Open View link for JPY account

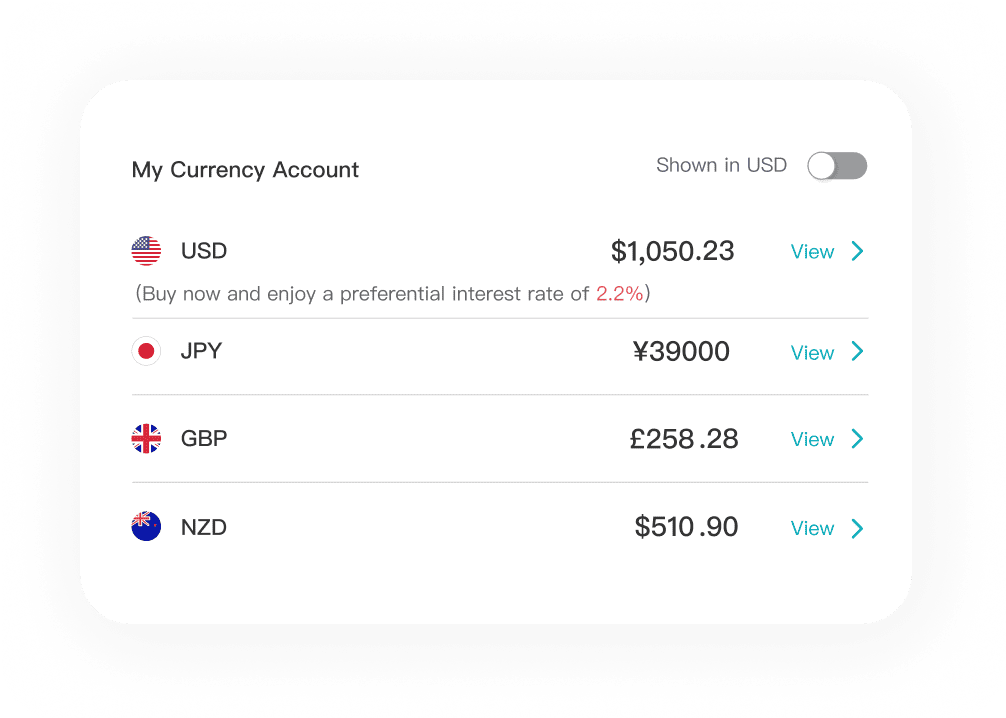[x=812, y=353]
